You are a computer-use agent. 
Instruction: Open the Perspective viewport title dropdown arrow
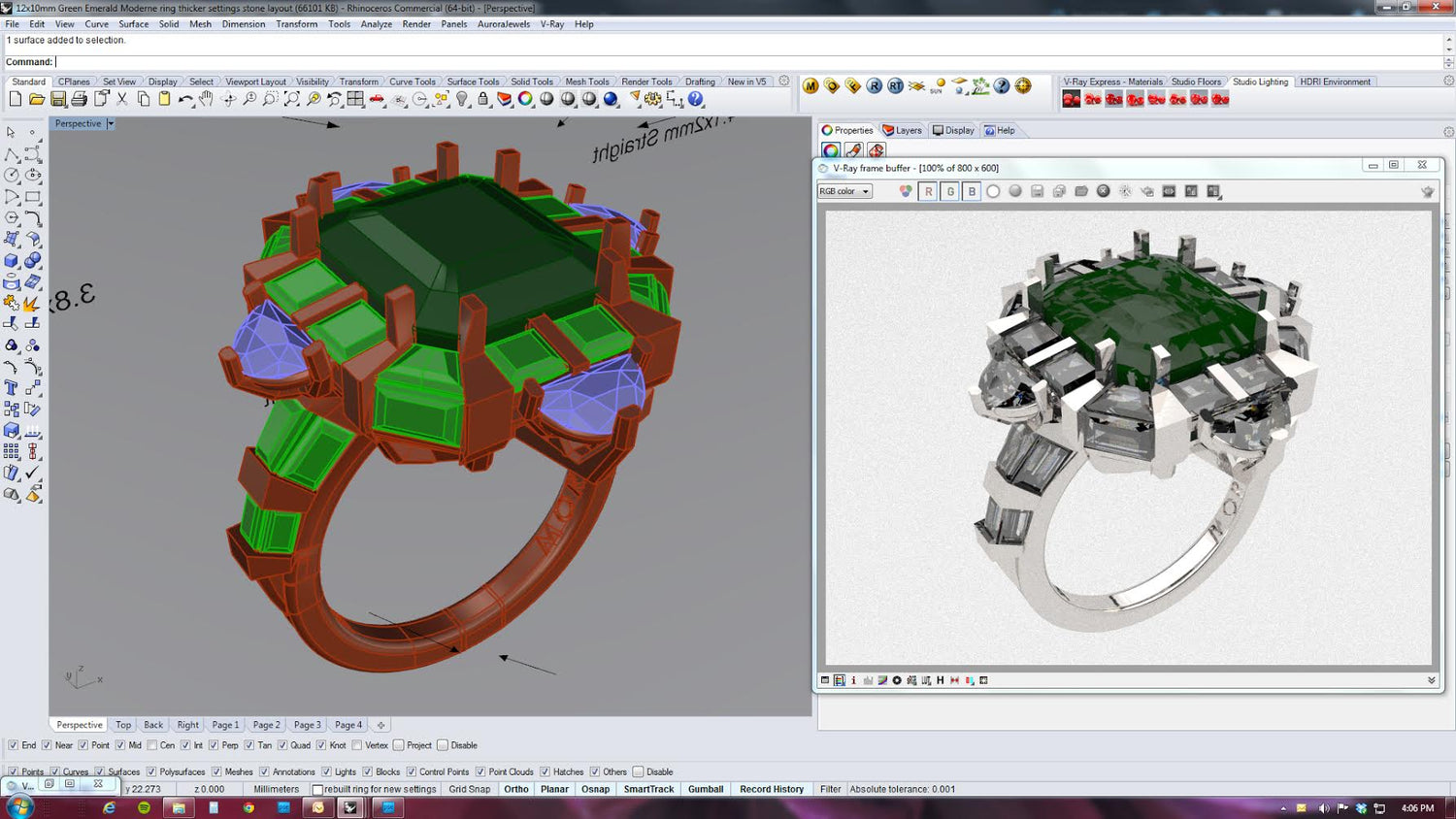pyautogui.click(x=111, y=124)
